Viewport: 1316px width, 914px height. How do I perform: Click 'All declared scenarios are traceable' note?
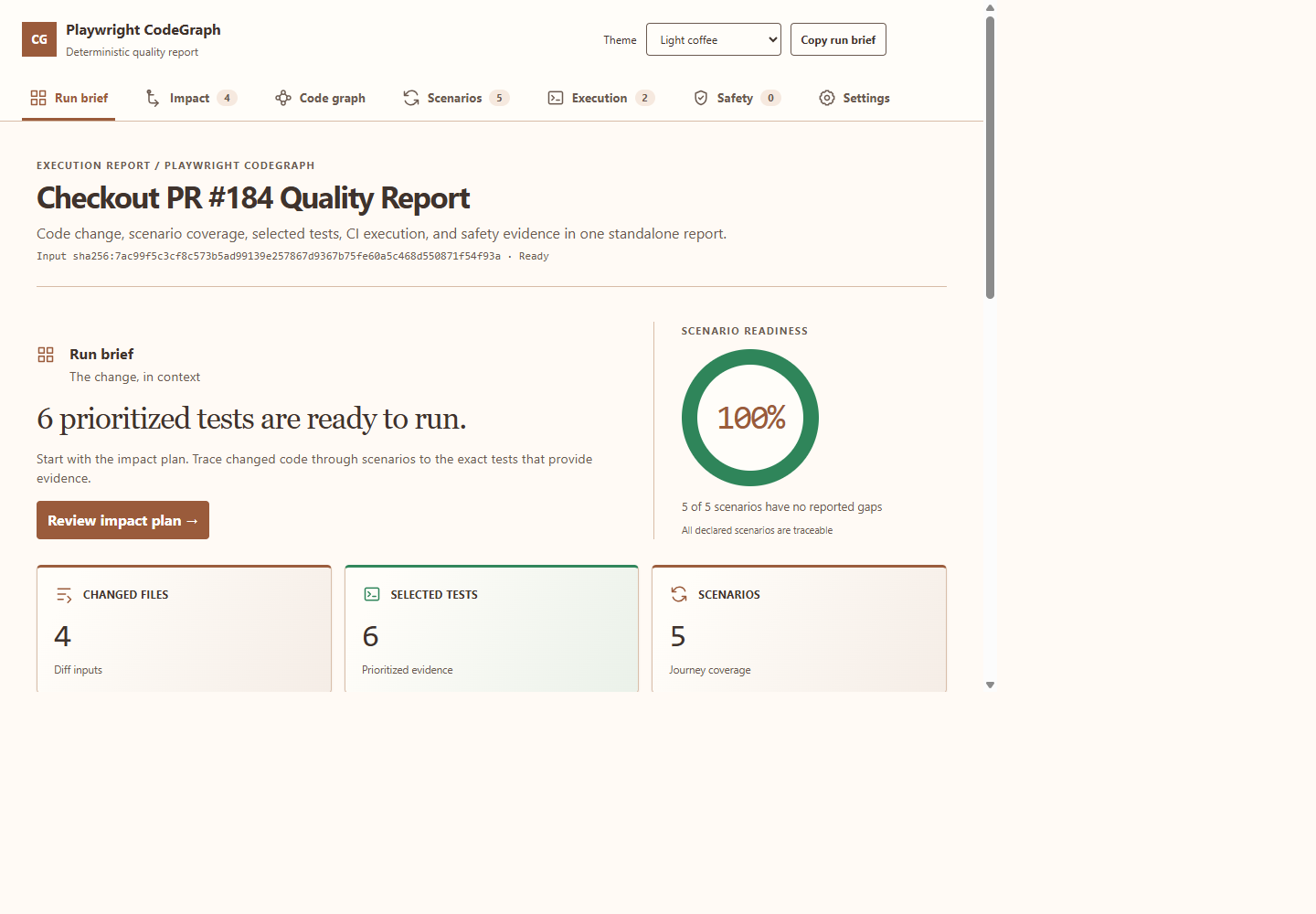pos(757,530)
